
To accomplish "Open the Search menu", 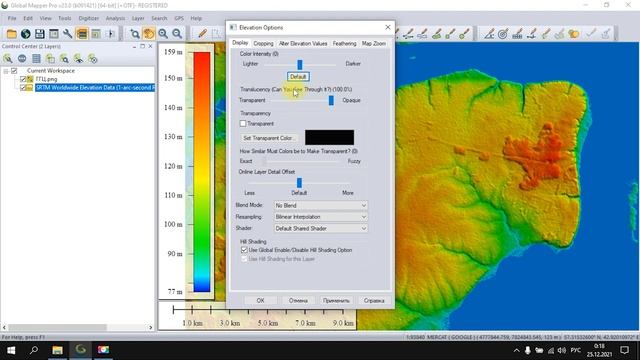I will (x=159, y=18).
